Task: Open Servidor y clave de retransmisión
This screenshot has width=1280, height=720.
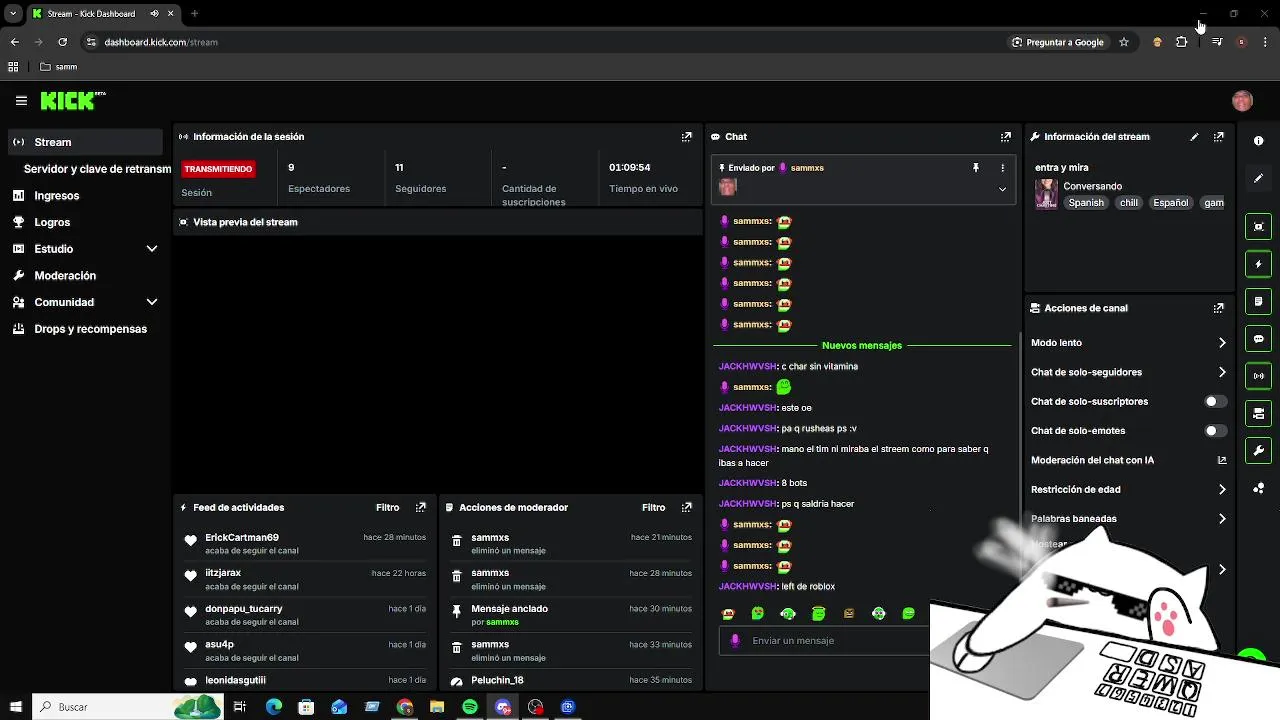Action: pos(97,169)
